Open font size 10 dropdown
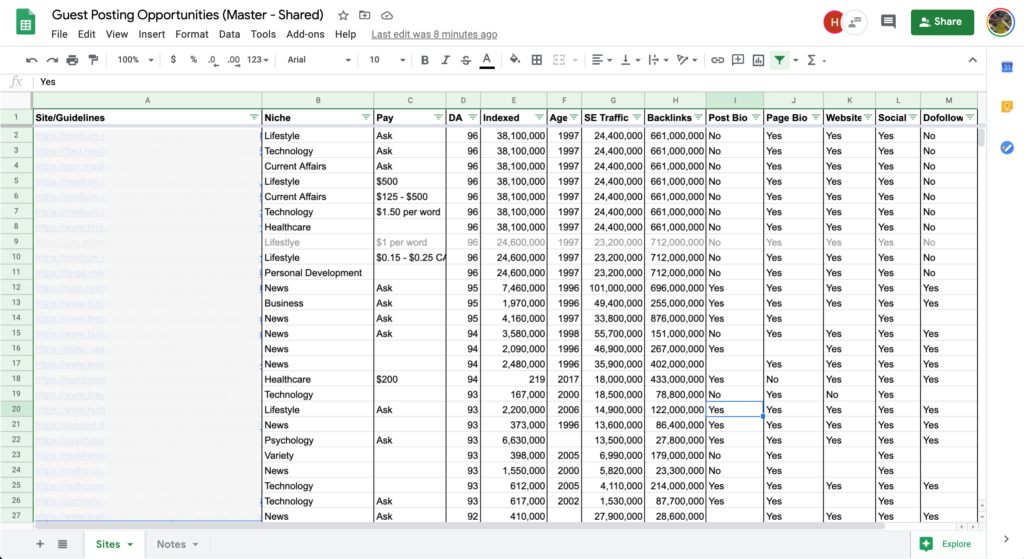The image size is (1024, 559). [387, 60]
